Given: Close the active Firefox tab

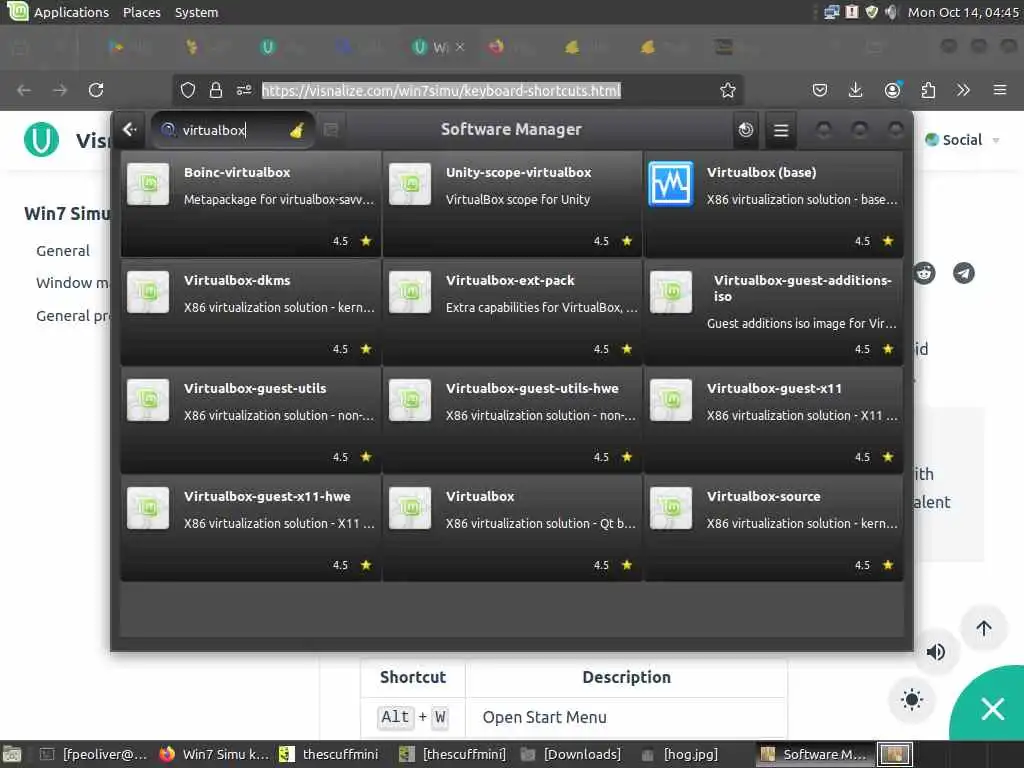Looking at the screenshot, I should (x=460, y=47).
